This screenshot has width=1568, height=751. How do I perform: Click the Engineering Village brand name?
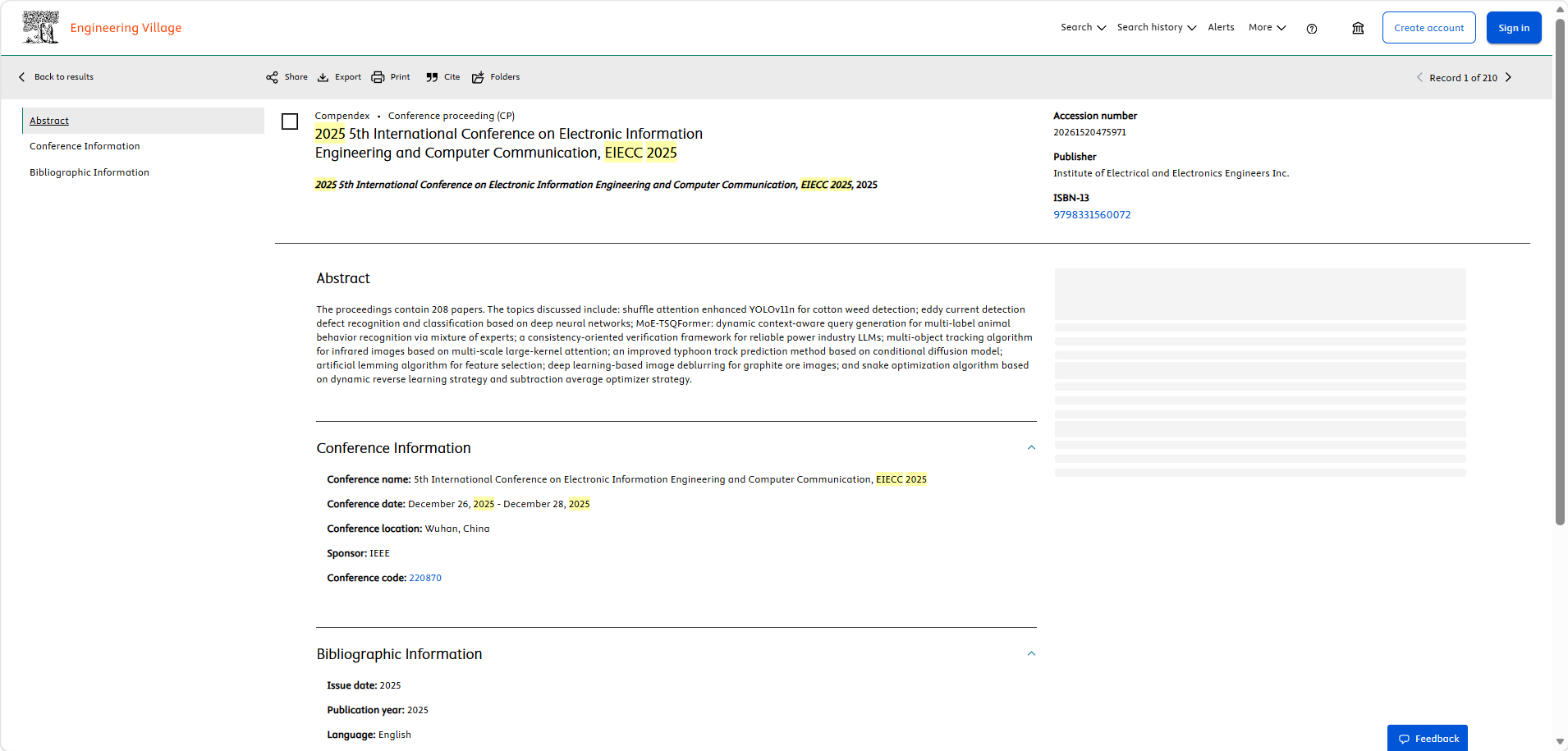126,28
